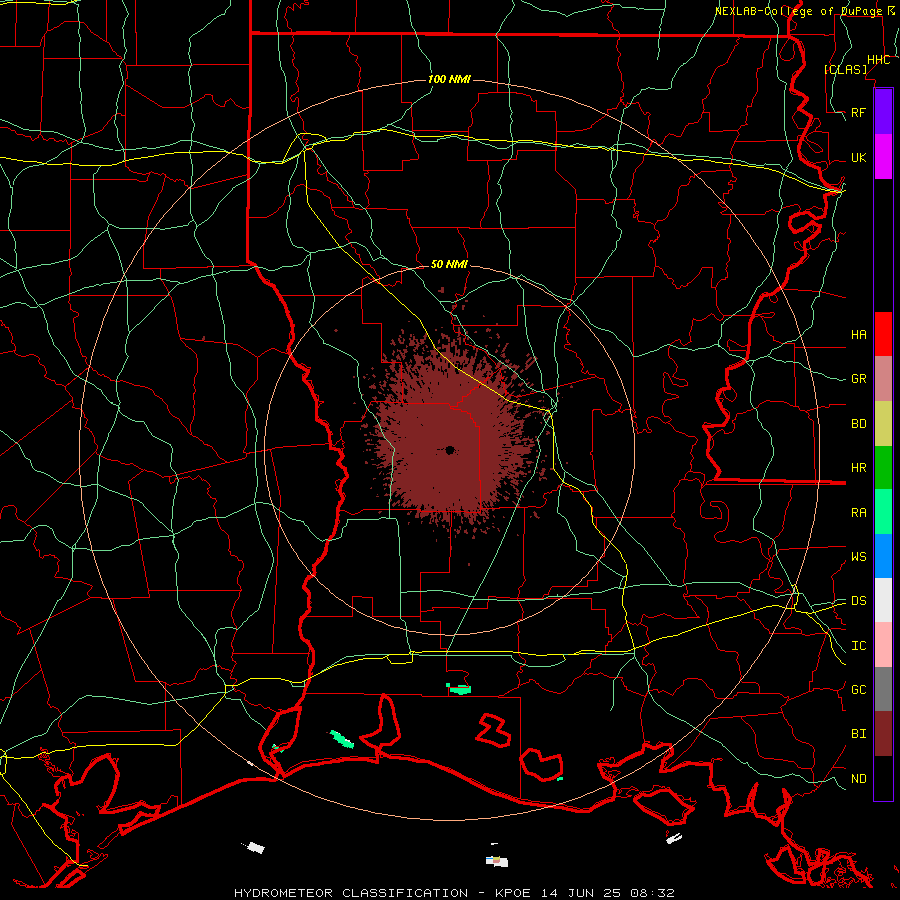Click the IC light-pink legend swatch

883,645
